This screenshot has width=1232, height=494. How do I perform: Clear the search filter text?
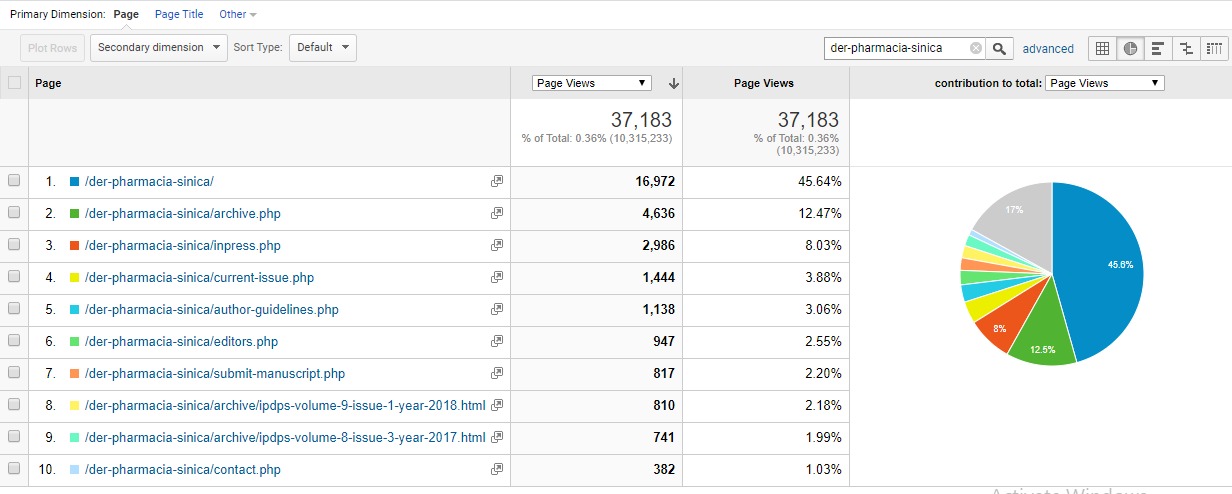976,48
